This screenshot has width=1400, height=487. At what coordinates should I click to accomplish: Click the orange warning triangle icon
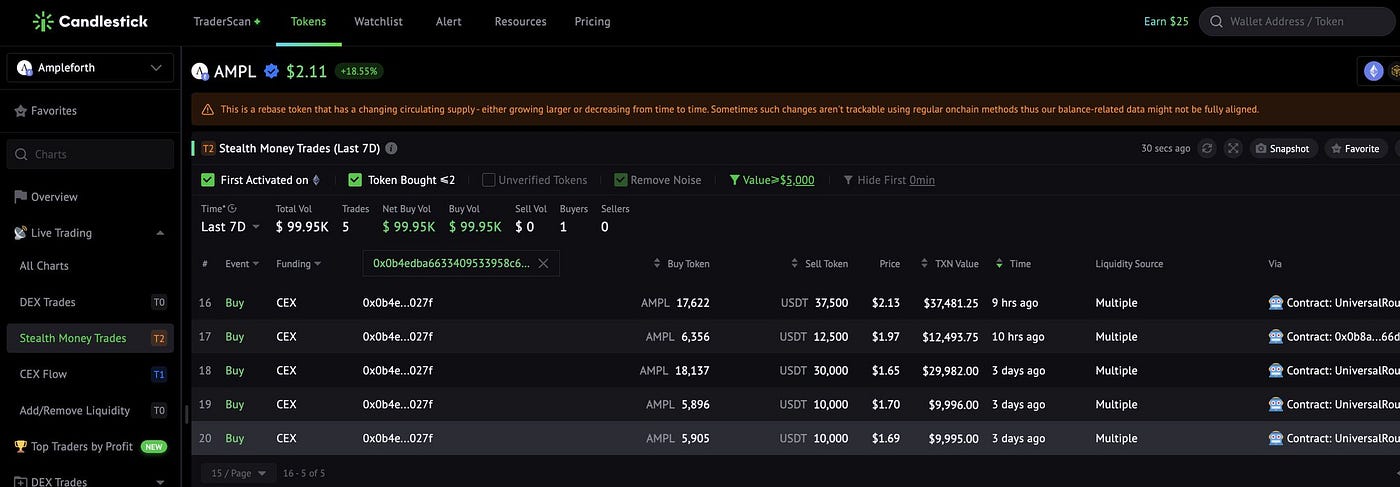click(207, 109)
